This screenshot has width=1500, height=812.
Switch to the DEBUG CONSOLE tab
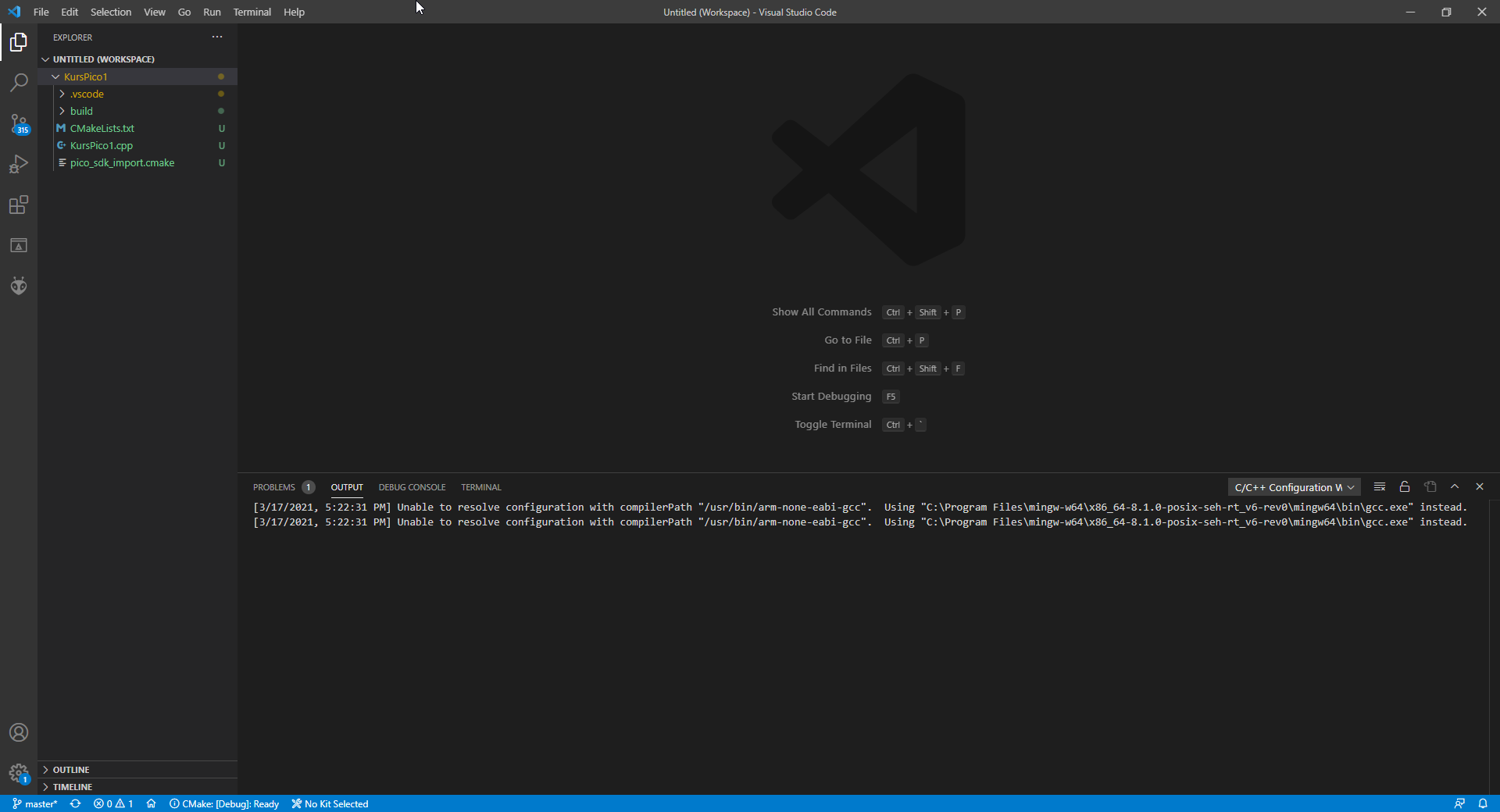click(x=412, y=487)
